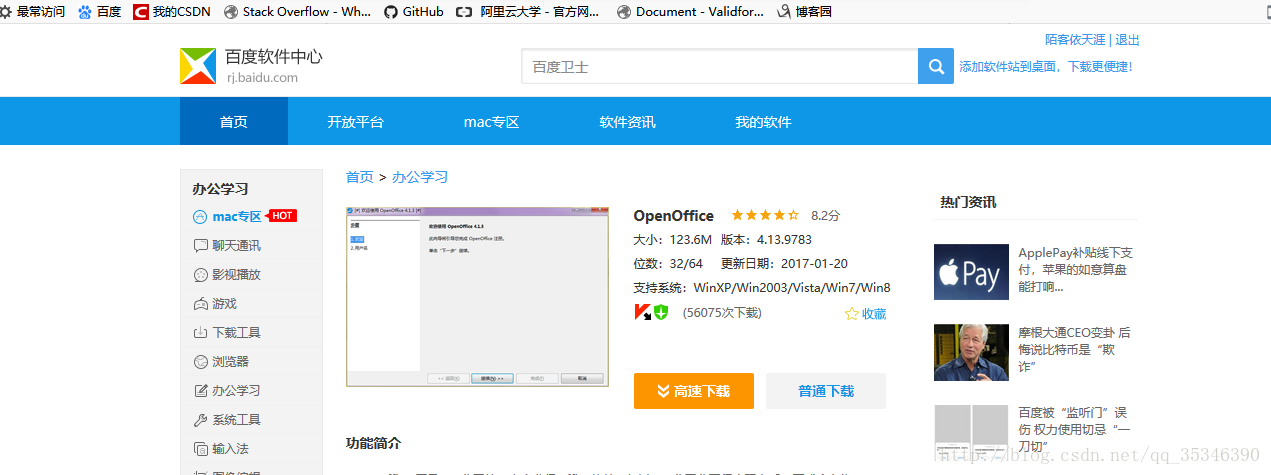The image size is (1271, 475).
Task: Open 百度被"监听门"误伤 news headline
Action: pos(1075,429)
